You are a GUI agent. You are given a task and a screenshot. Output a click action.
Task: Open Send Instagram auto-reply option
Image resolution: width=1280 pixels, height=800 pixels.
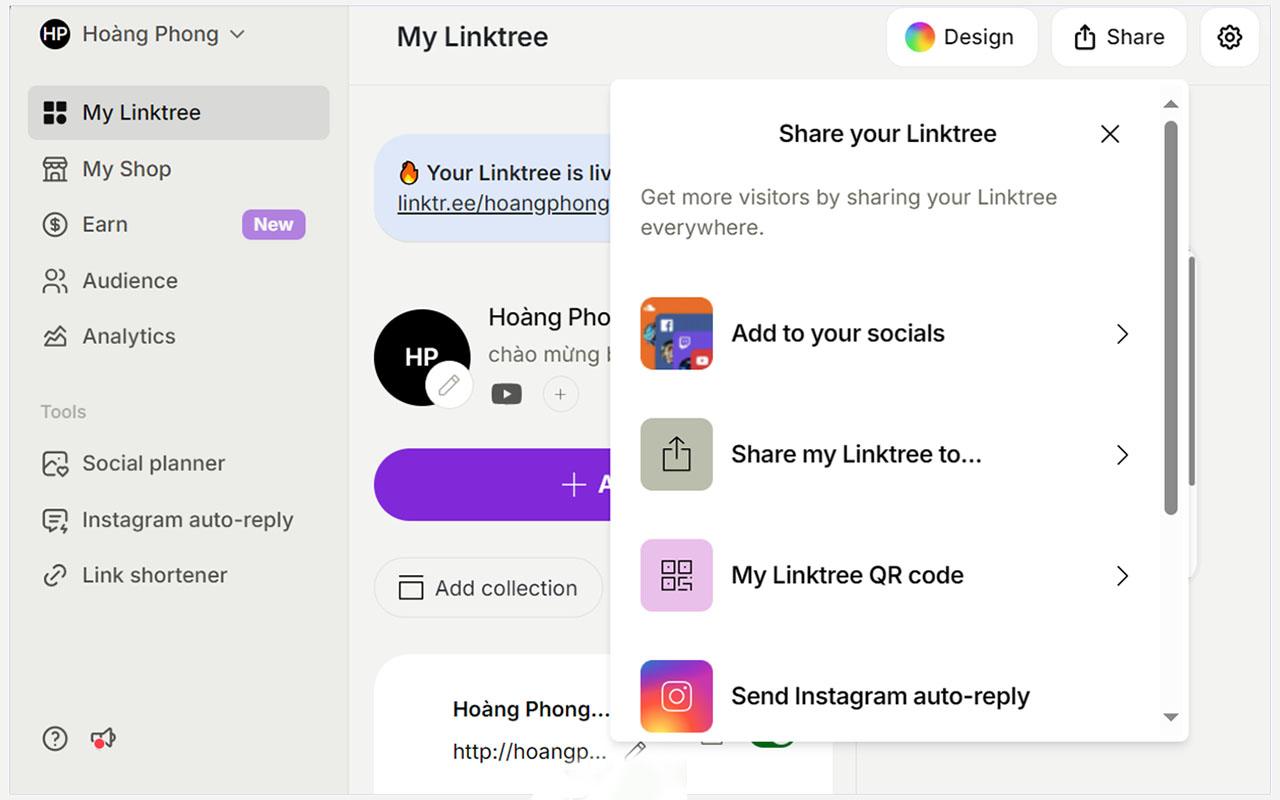pos(886,696)
